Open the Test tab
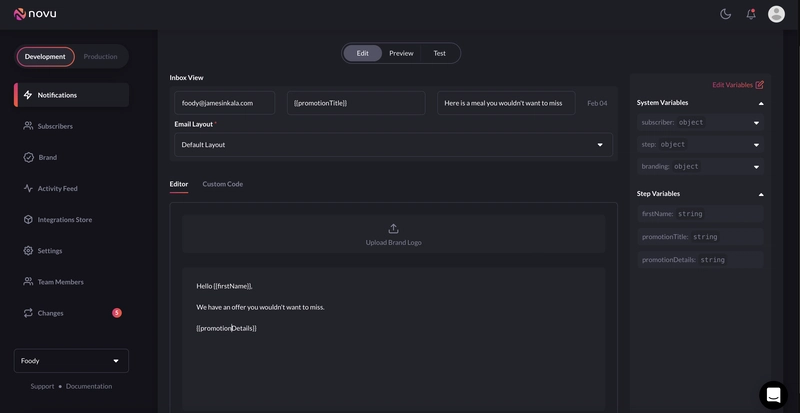 pyautogui.click(x=439, y=53)
